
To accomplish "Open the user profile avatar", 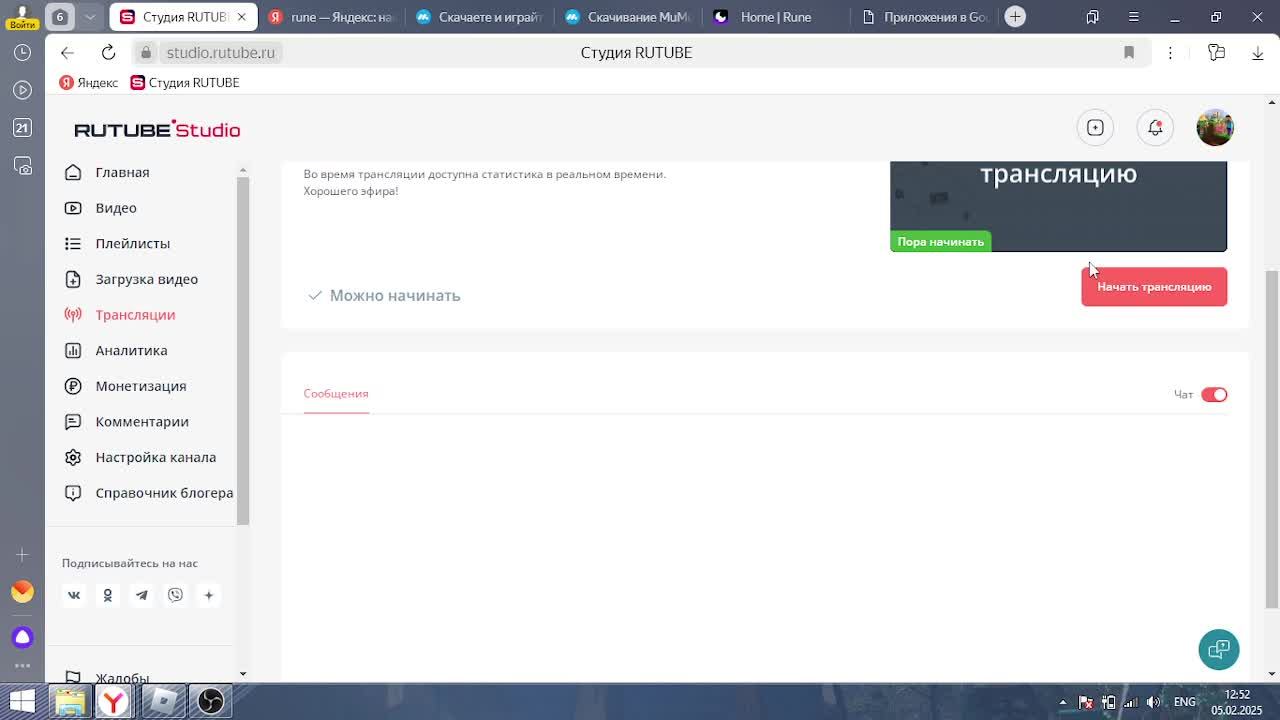I will [x=1215, y=128].
